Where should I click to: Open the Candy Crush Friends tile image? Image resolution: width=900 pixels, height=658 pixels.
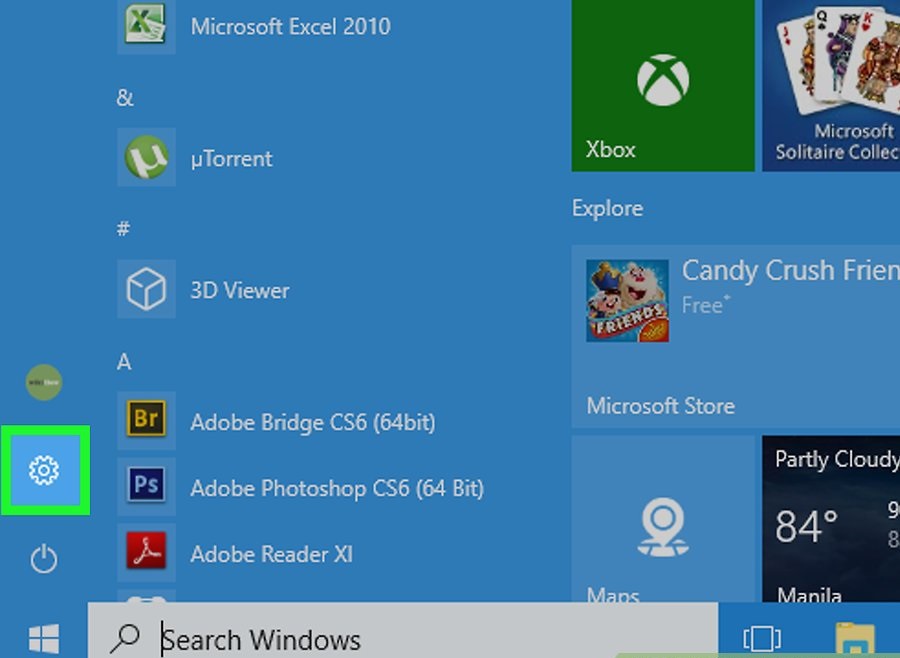click(x=627, y=300)
